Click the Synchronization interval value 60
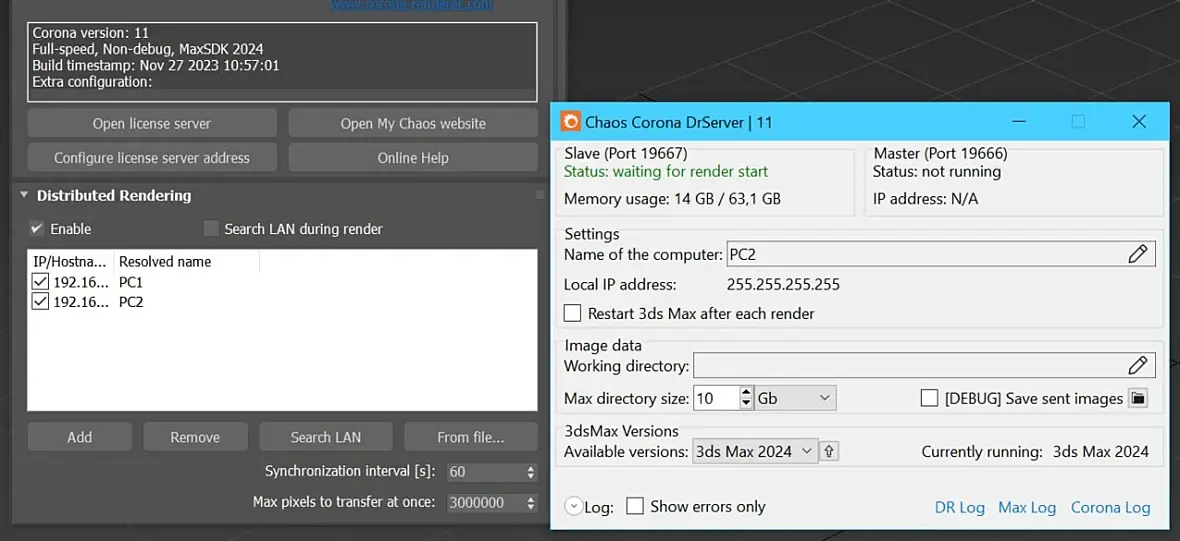This screenshot has height=541, width=1180. (486, 473)
